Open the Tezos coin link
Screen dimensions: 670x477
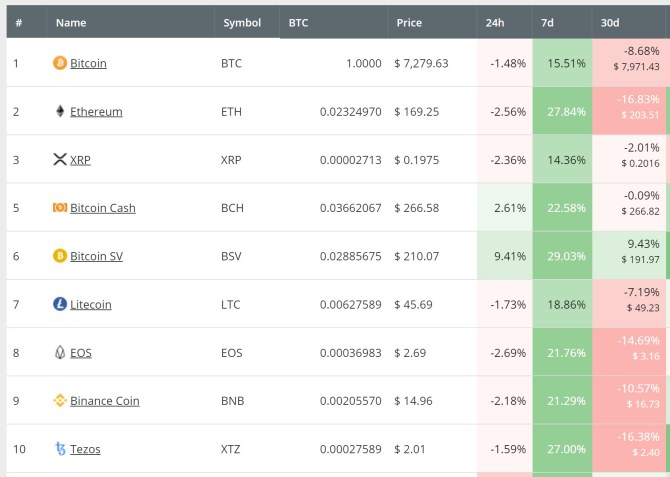pyautogui.click(x=85, y=449)
